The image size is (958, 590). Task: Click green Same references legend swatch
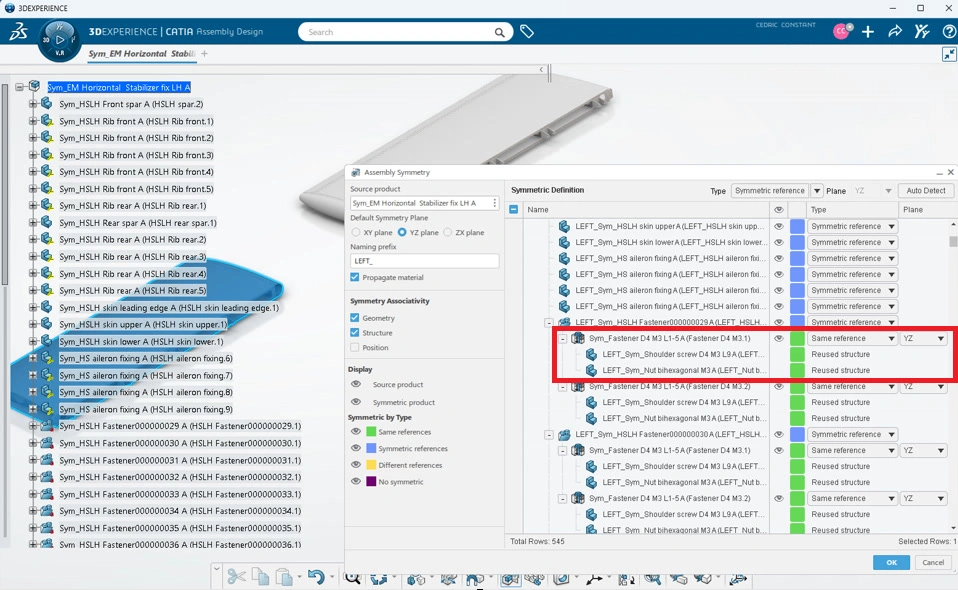[371, 432]
